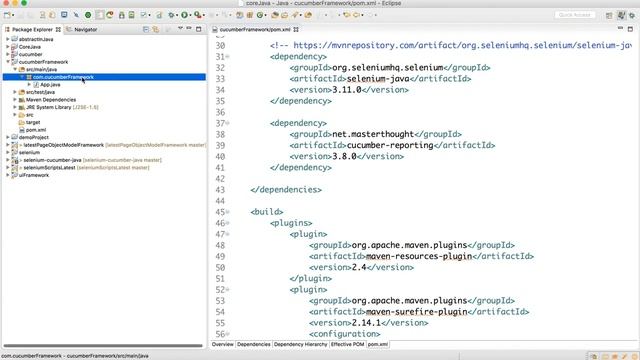This screenshot has height=360, width=640.
Task: Activate the cucumberFramework/pom.xml editor tab
Action: pos(255,29)
